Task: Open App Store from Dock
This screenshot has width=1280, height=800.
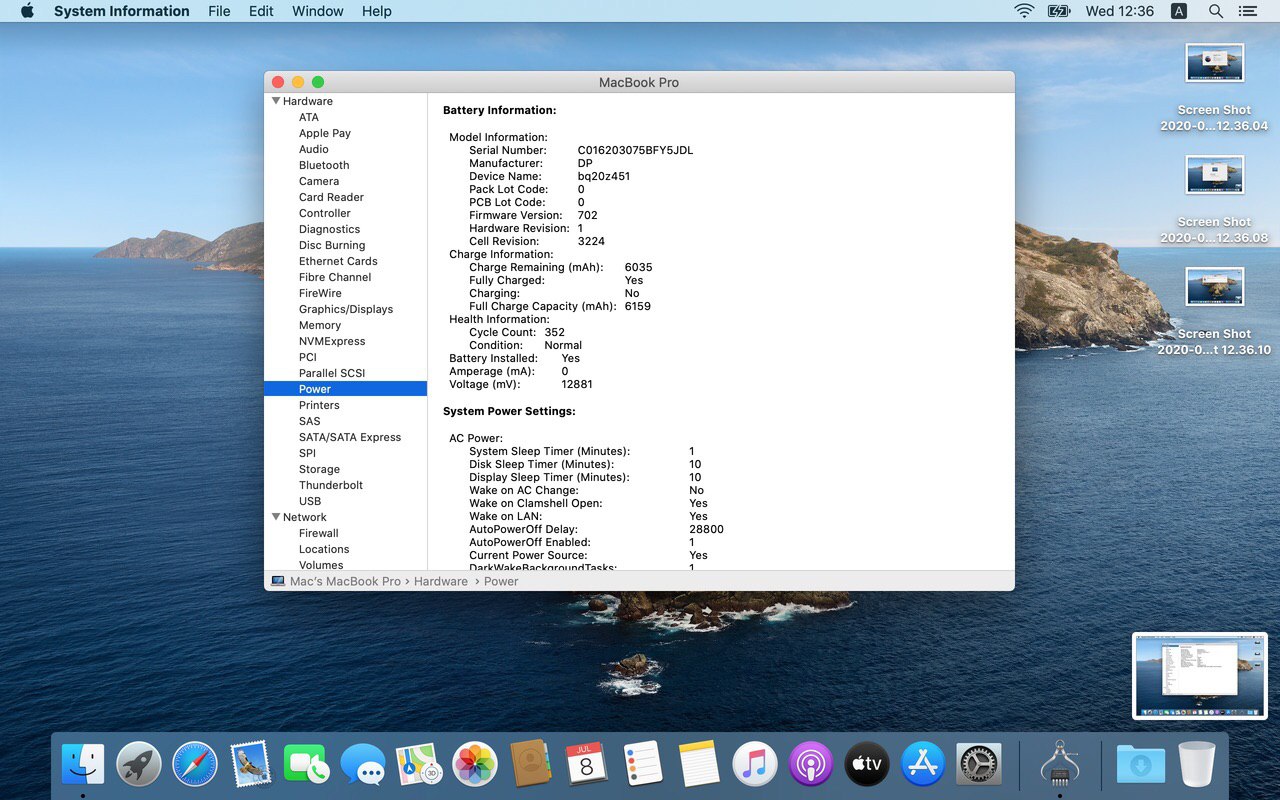Action: pos(923,765)
